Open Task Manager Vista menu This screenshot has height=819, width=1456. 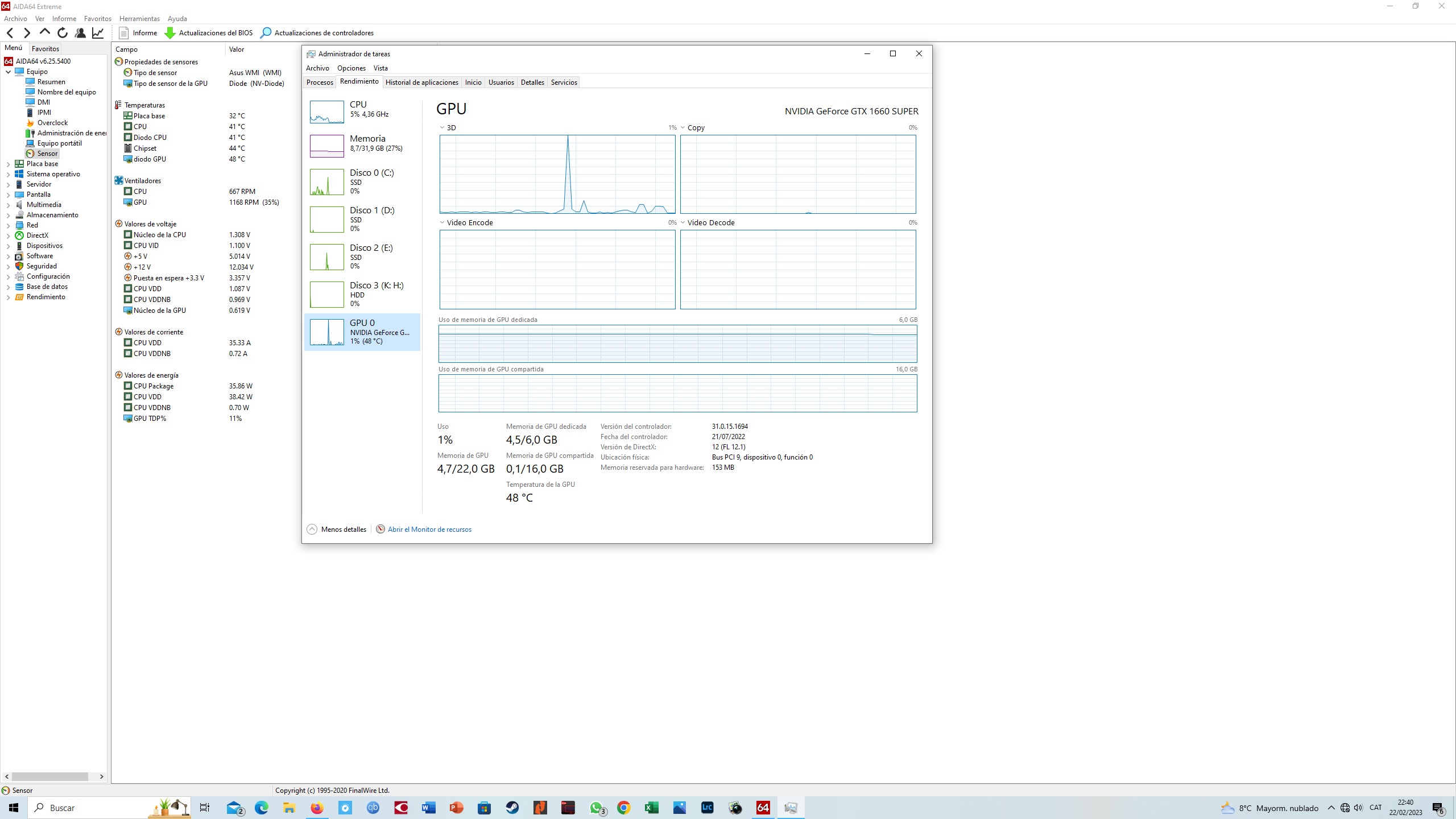[x=380, y=68]
